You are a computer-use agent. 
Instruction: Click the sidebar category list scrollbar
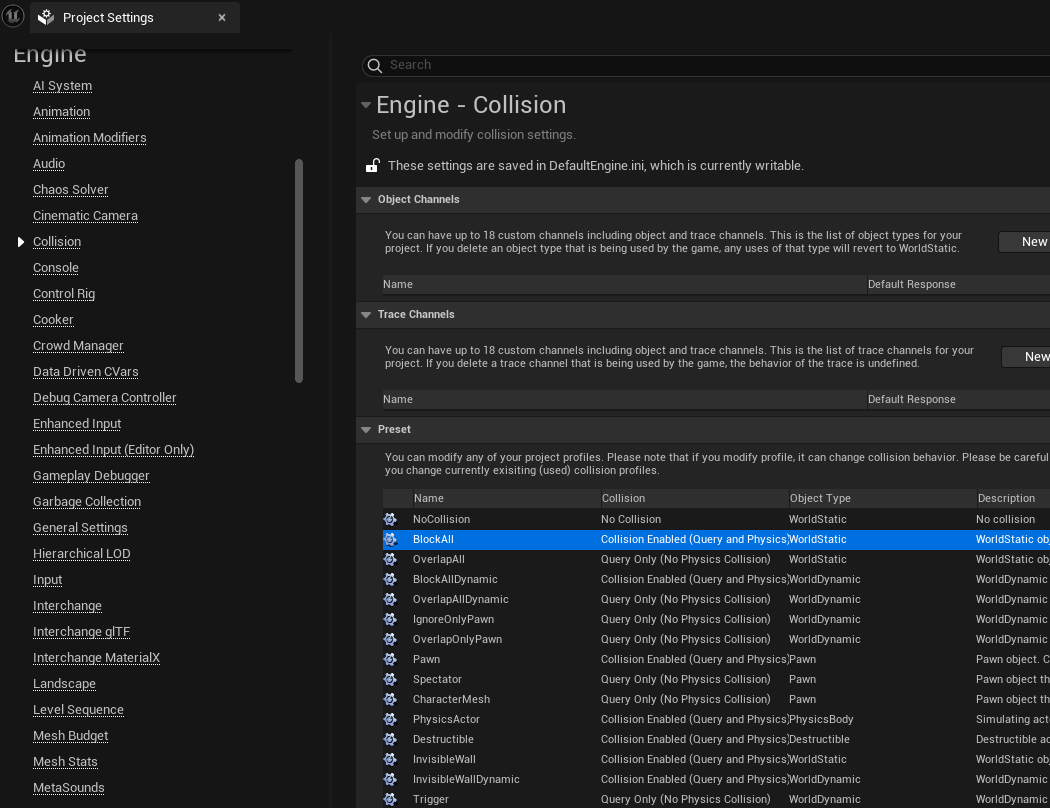tap(299, 271)
